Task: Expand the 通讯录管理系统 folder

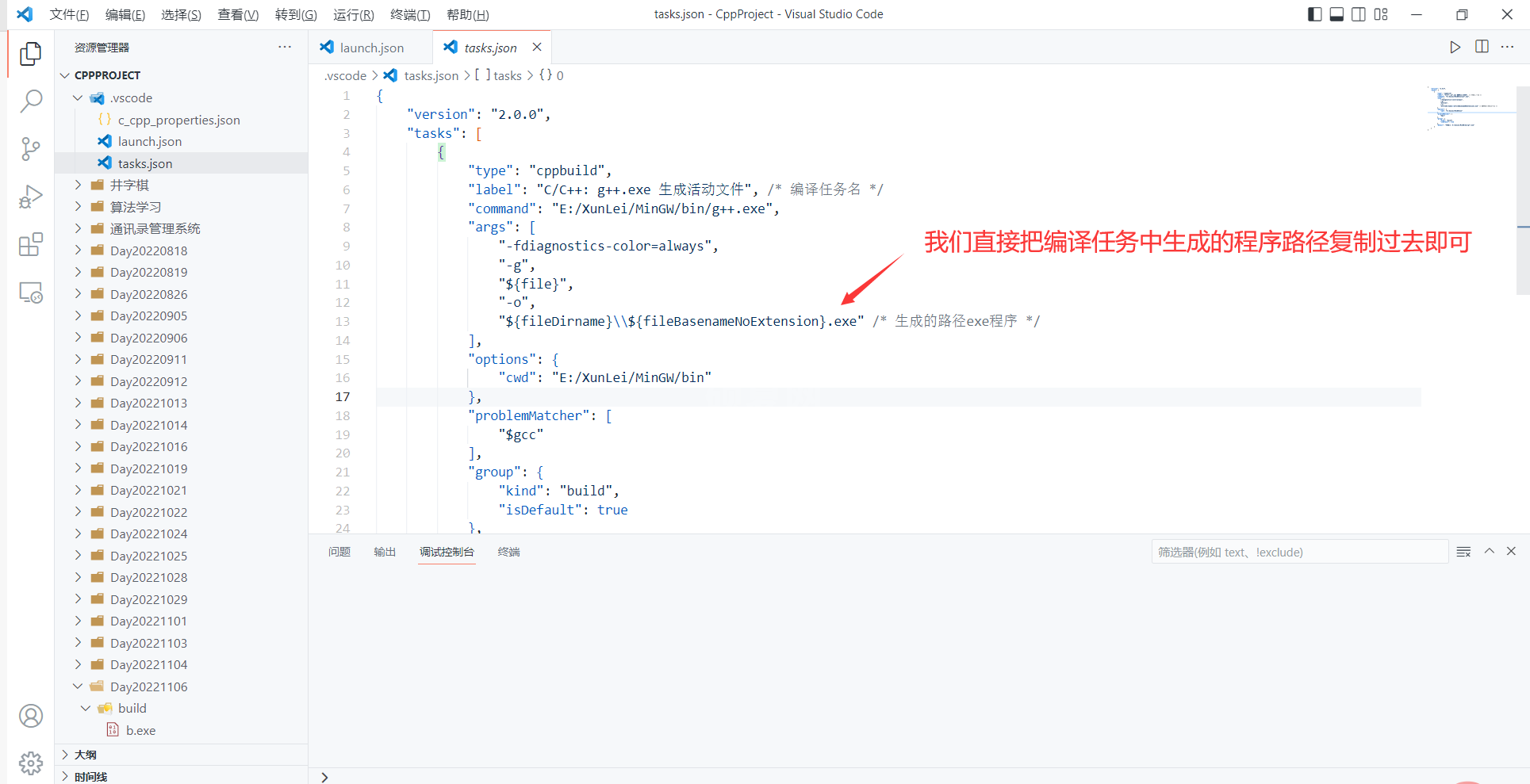Action: (78, 228)
